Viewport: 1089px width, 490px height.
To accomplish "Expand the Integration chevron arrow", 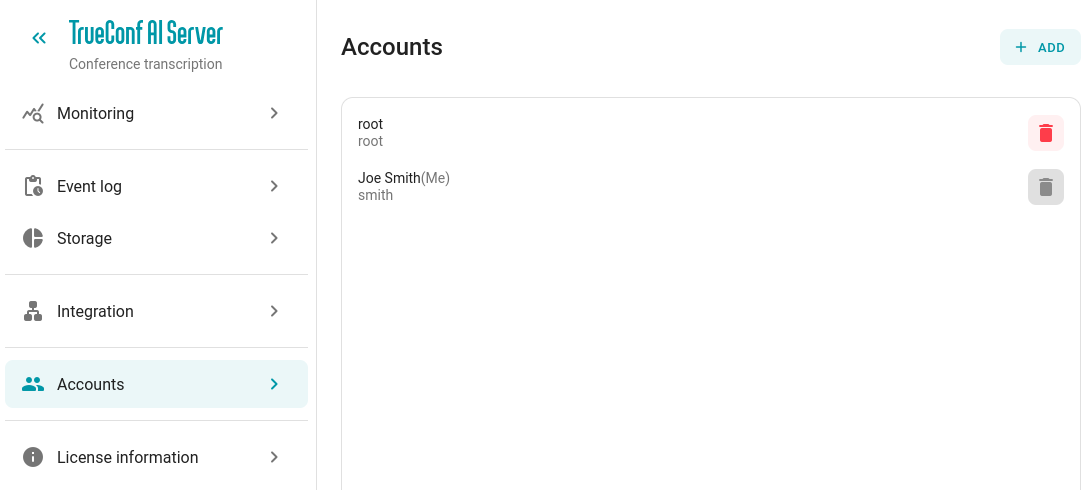I will click(x=274, y=311).
